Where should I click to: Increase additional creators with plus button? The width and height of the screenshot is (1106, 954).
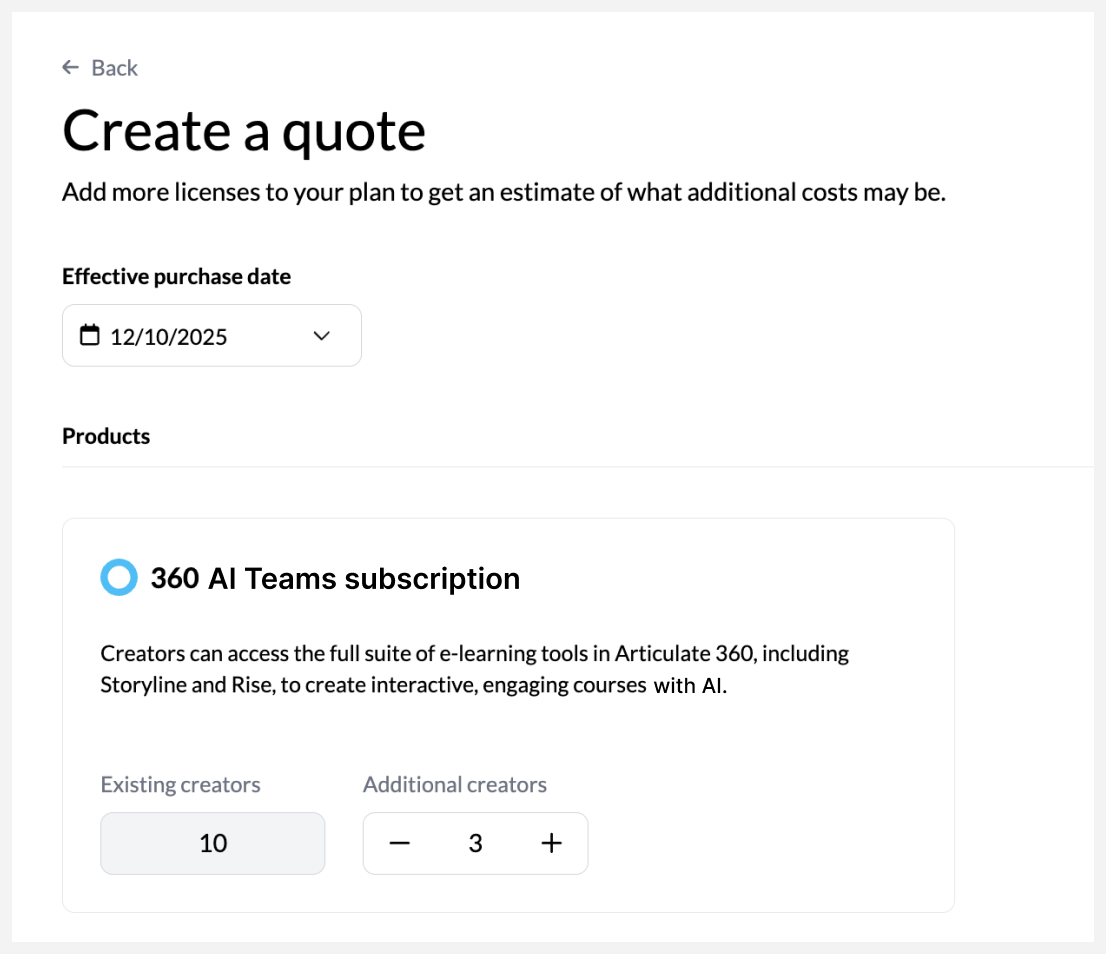click(551, 843)
